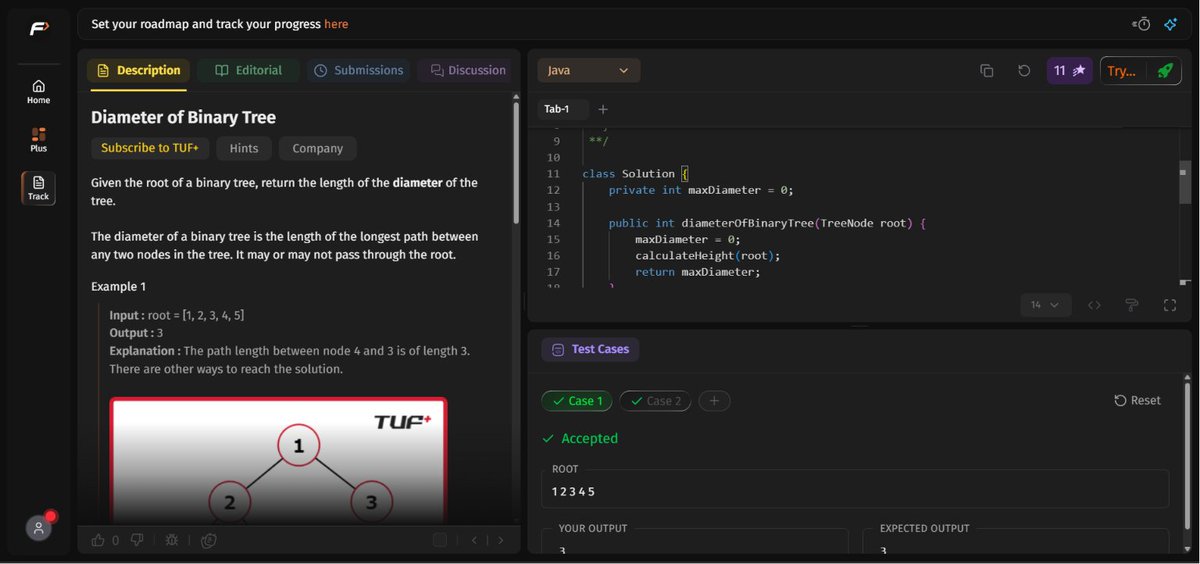This screenshot has height=564, width=1200.
Task: Click the TUF logo in sidebar
Action: [38, 29]
